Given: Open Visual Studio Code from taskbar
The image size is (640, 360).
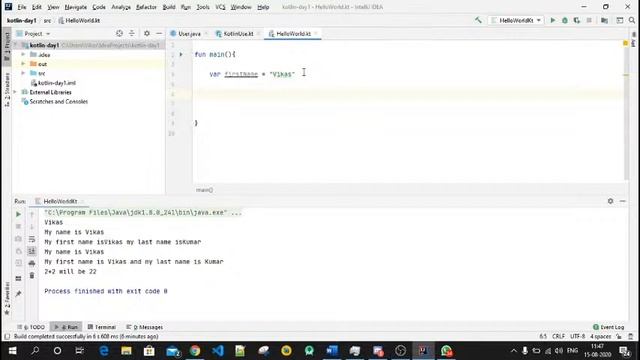Looking at the screenshot, I should coord(218,351).
